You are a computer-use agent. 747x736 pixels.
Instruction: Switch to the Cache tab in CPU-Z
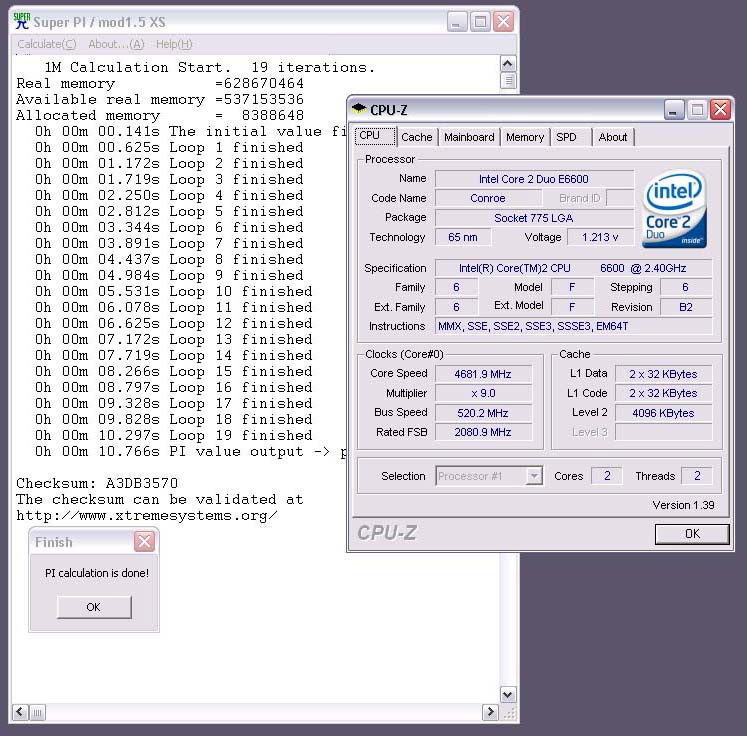[416, 137]
